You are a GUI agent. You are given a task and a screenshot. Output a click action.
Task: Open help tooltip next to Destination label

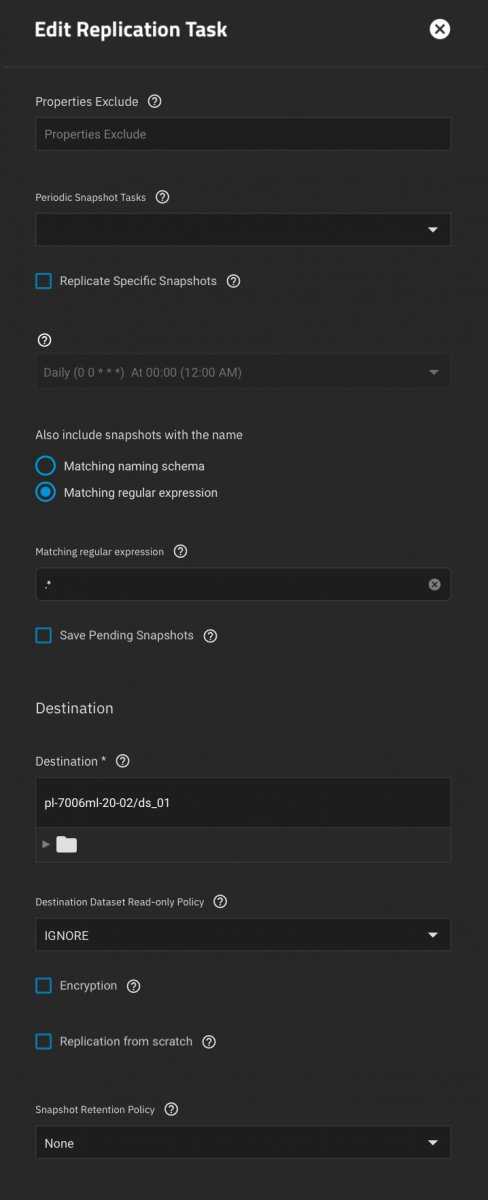123,761
